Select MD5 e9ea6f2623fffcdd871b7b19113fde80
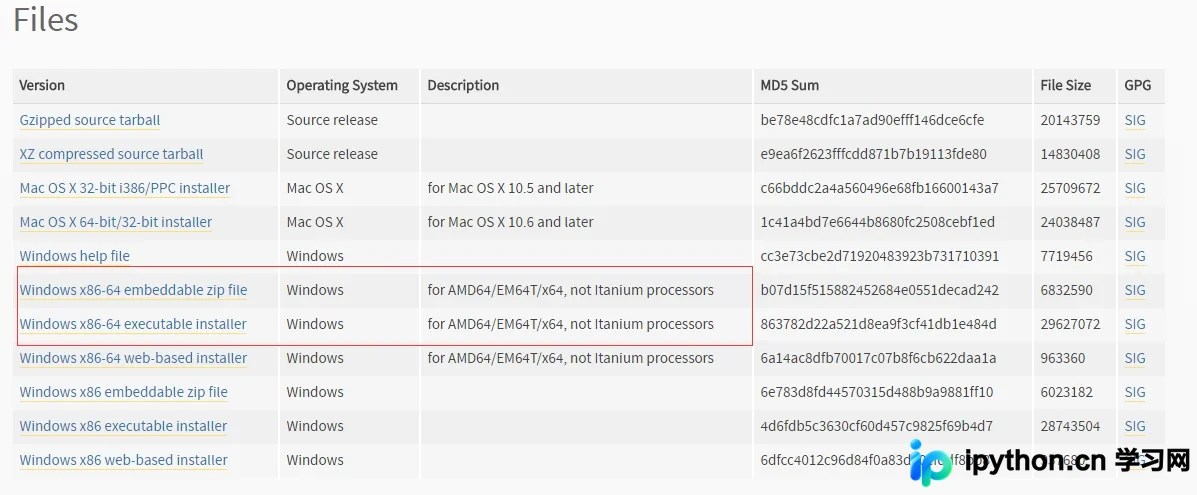This screenshot has height=495, width=1197. click(x=873, y=154)
